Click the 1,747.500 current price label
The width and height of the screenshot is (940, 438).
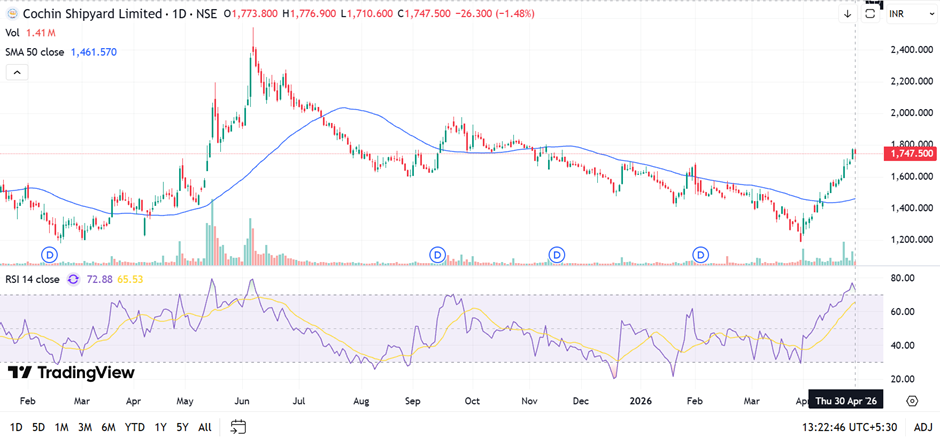(910, 153)
